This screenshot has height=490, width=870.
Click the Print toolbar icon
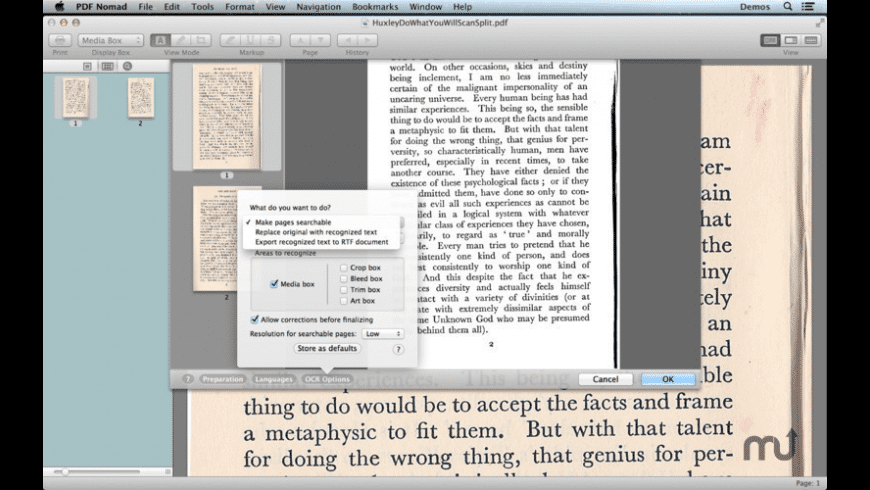[x=59, y=40]
